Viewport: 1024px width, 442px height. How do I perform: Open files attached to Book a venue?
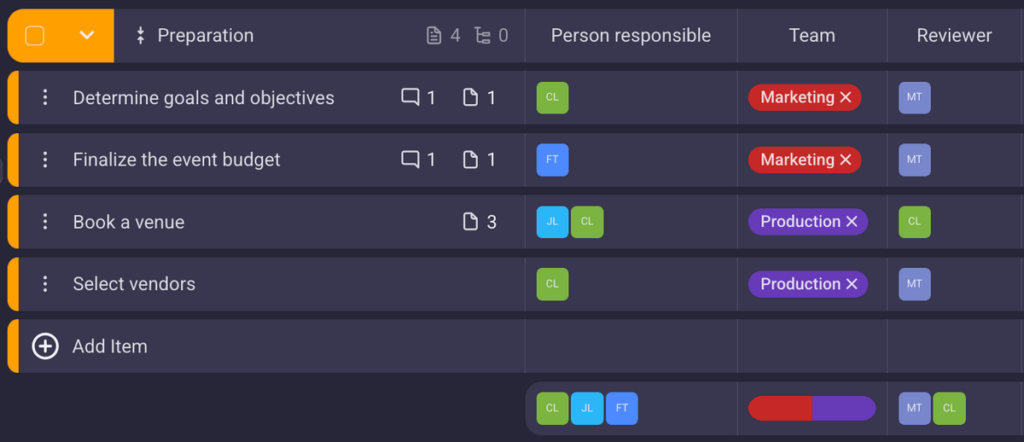coord(470,222)
